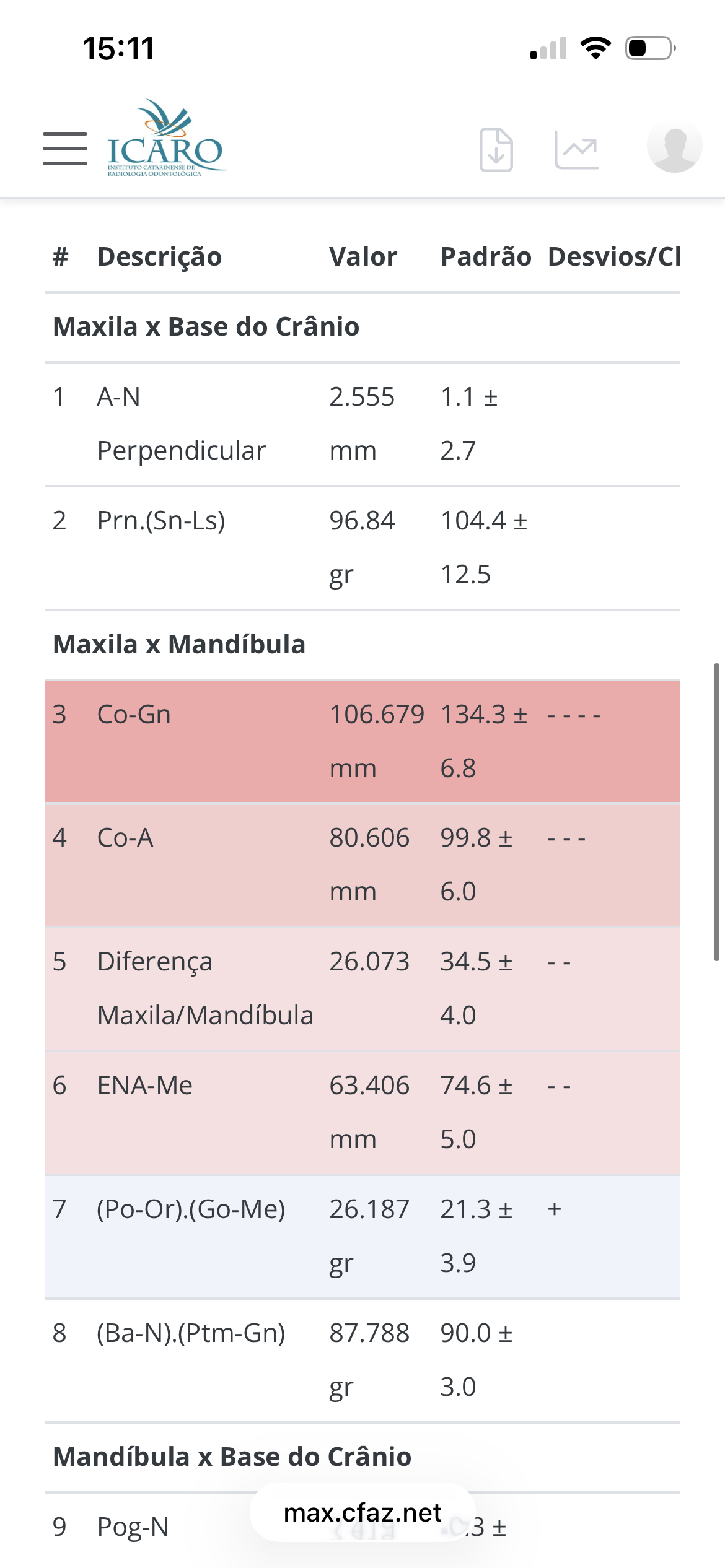
Task: Tap the max.cfaz.net address pill
Action: click(362, 1513)
